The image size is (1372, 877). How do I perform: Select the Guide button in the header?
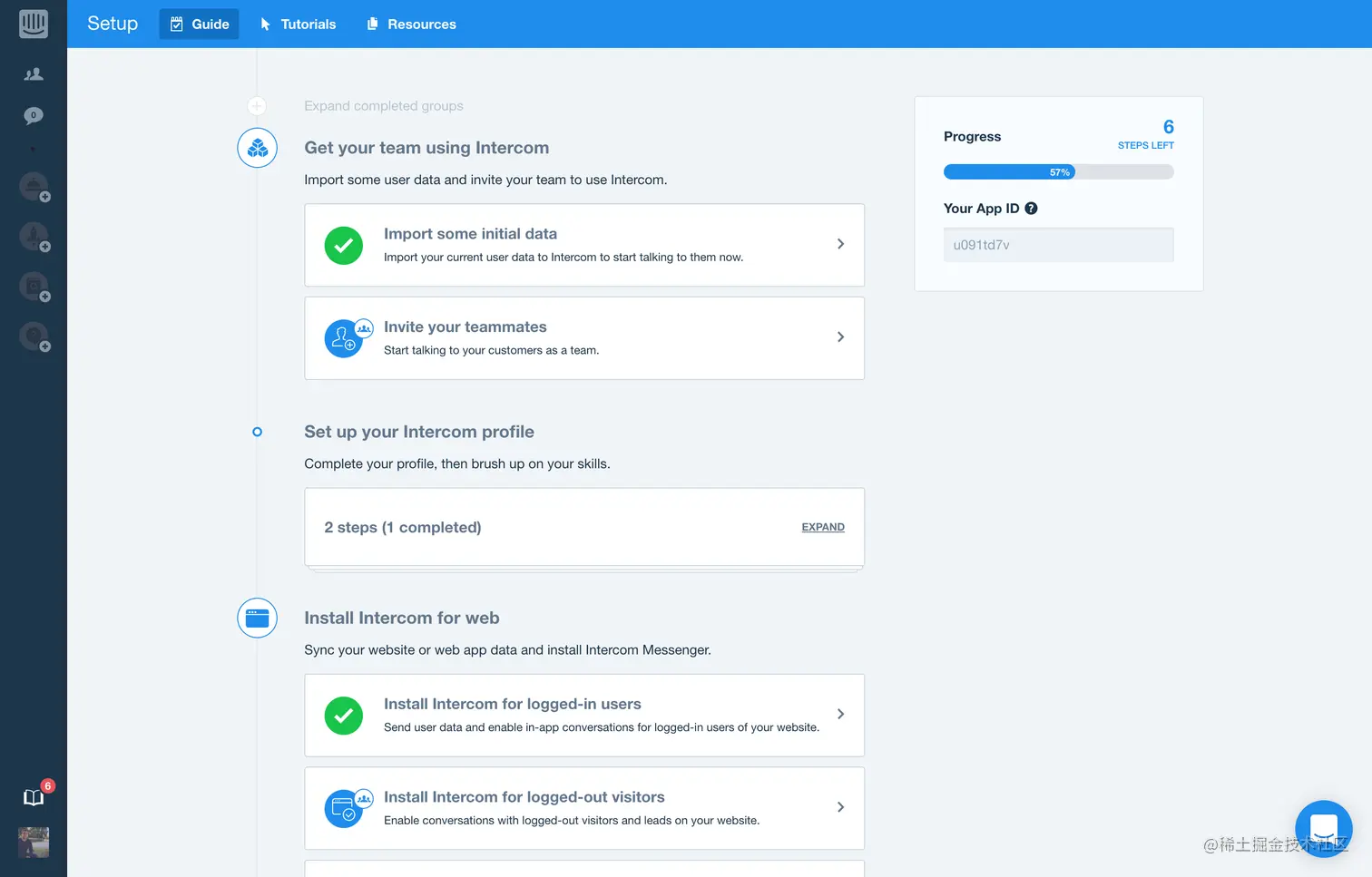(199, 24)
